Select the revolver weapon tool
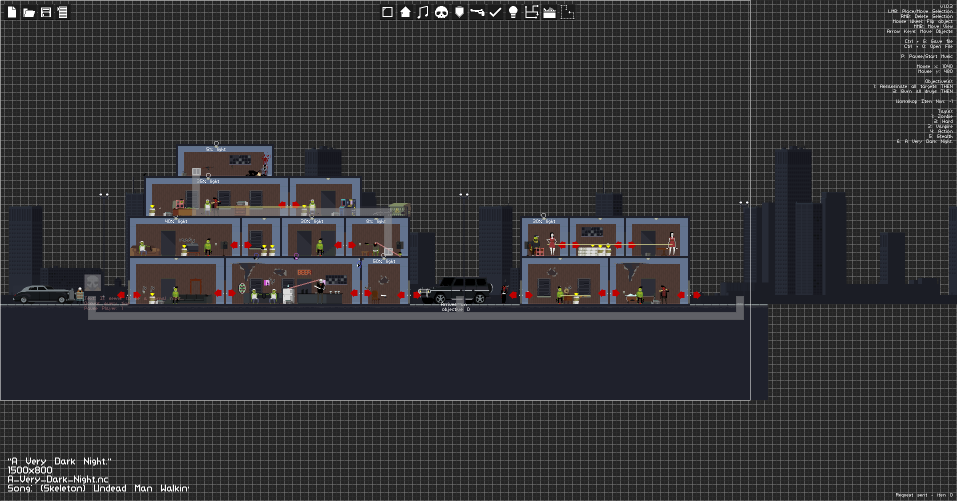 click(477, 12)
